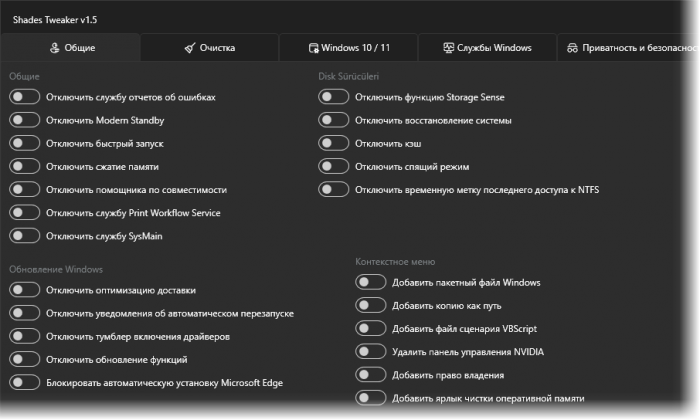Turn on Отключить спящий режим switch
Screen dimensions: 700x420
[x=333, y=166]
